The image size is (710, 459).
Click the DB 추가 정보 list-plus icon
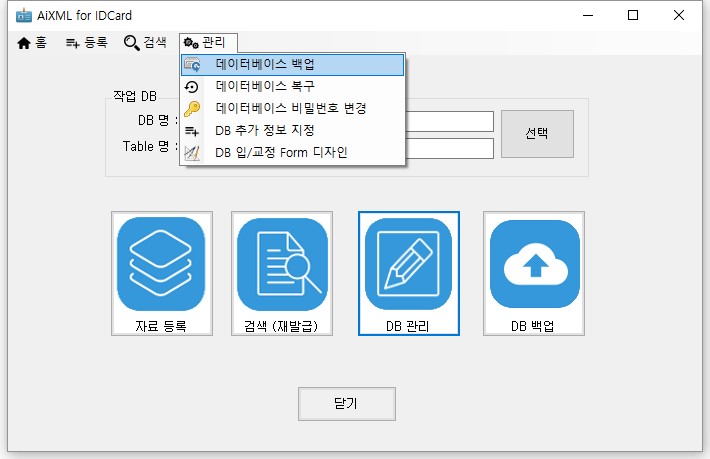(193, 131)
